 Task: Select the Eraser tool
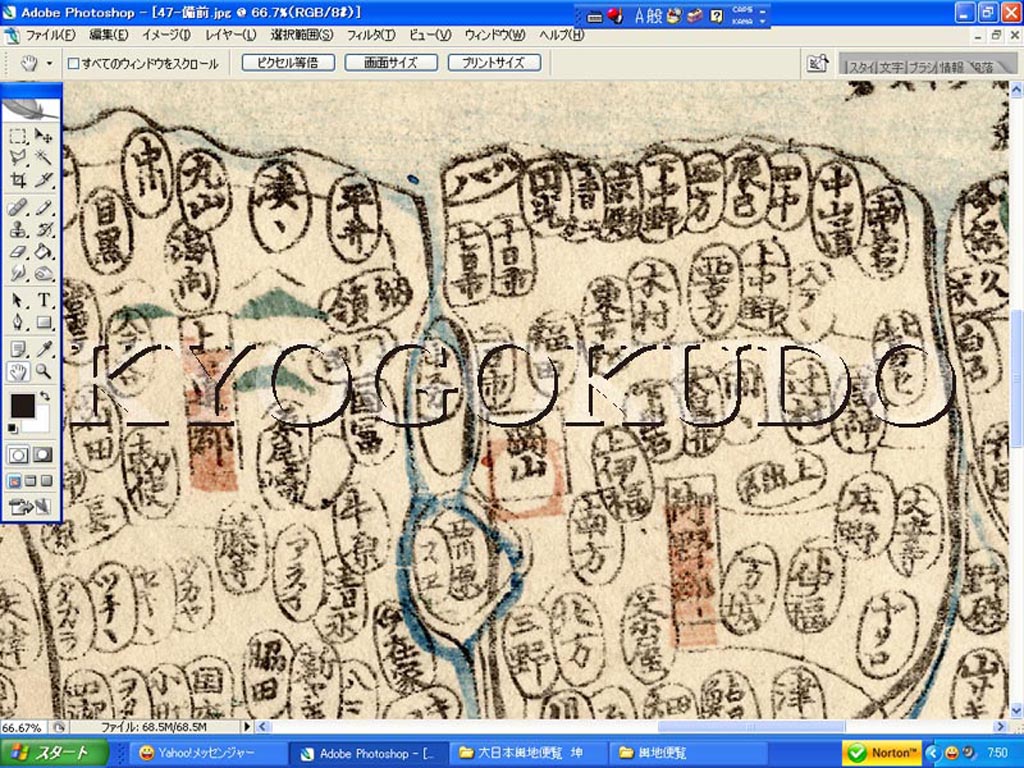[18, 251]
